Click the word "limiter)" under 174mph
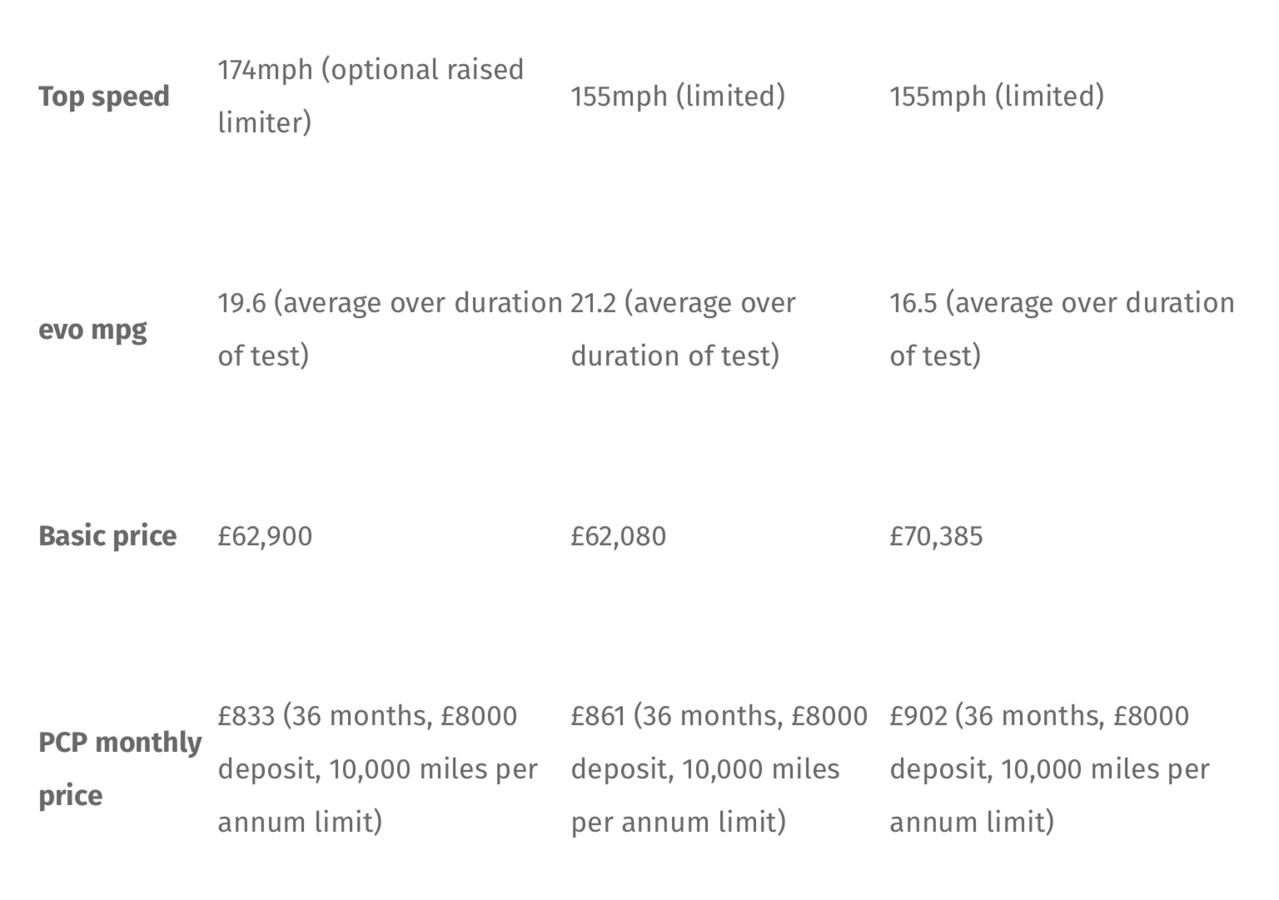This screenshot has width=1279, height=900. [x=264, y=124]
